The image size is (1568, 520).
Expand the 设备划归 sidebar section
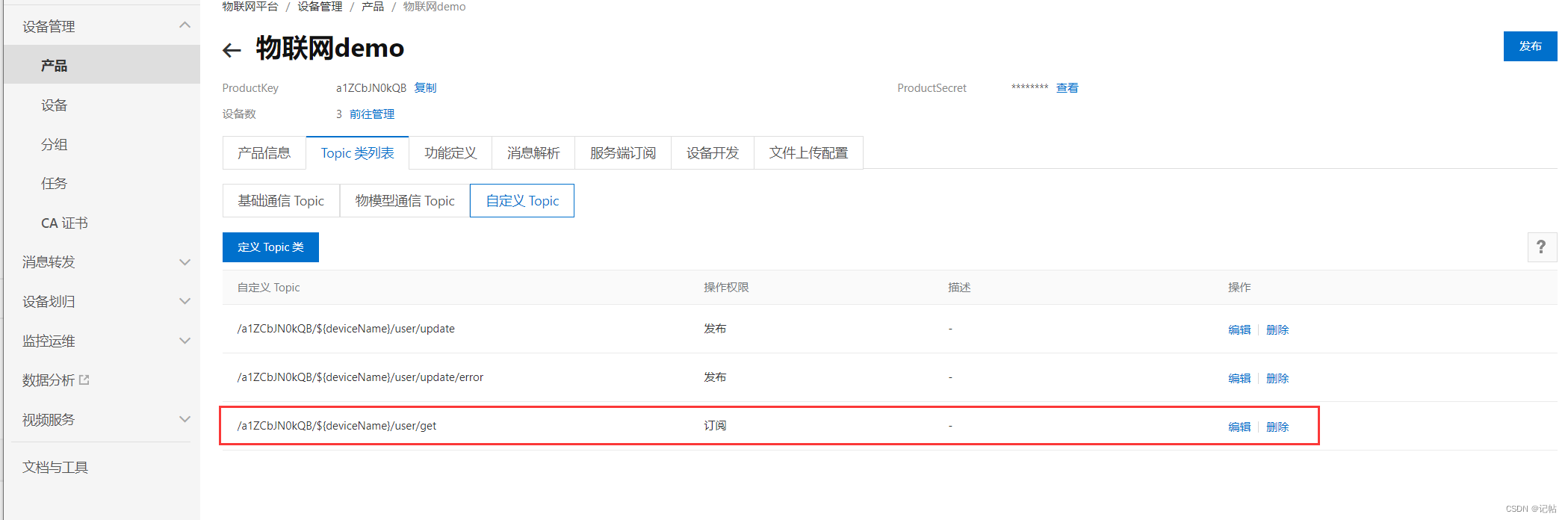point(185,301)
